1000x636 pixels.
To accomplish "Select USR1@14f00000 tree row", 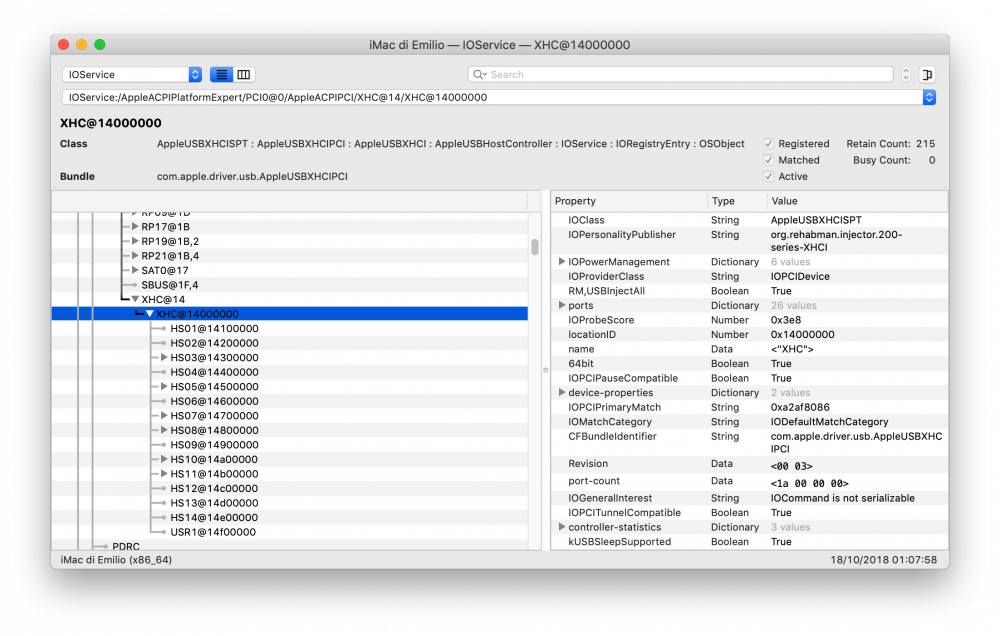I will coord(290,532).
